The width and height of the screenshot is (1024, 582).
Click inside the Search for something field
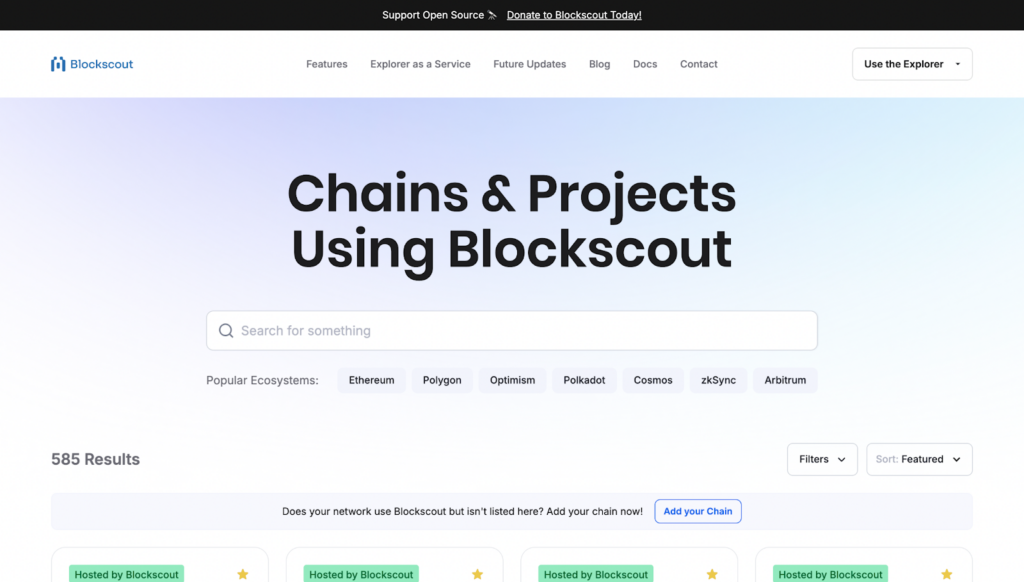[511, 330]
